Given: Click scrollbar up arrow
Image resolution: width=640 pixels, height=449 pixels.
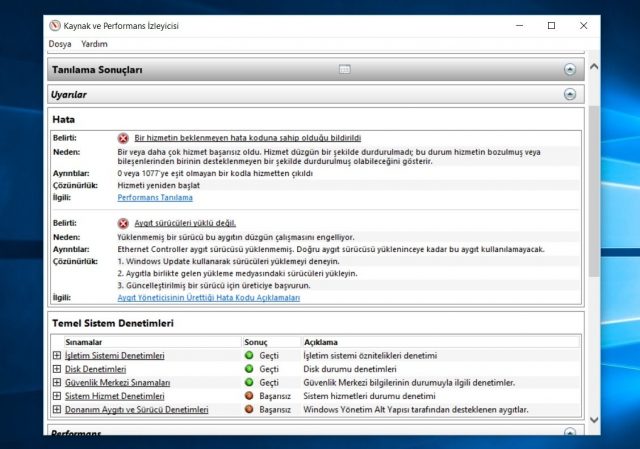Looking at the screenshot, I should point(594,66).
